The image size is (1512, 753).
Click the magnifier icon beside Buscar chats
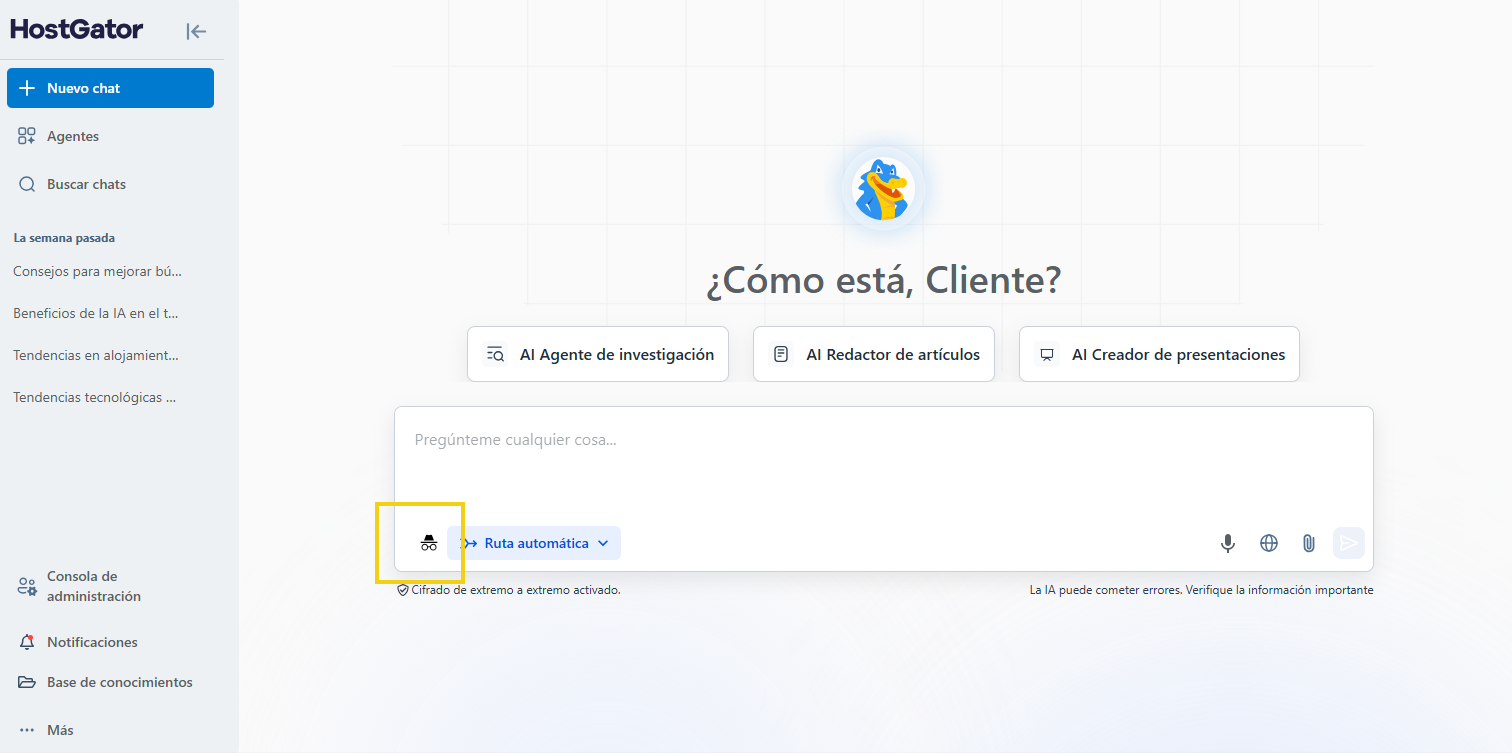(27, 184)
